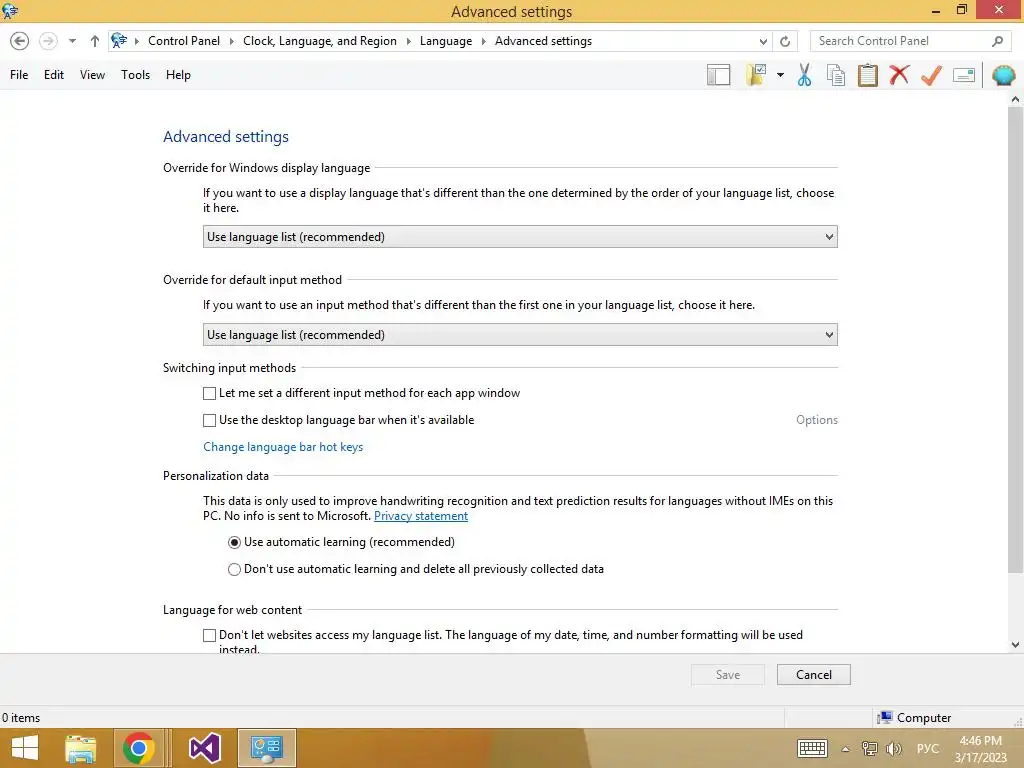The image size is (1024, 768).
Task: Click the Cancel button
Action: (814, 675)
